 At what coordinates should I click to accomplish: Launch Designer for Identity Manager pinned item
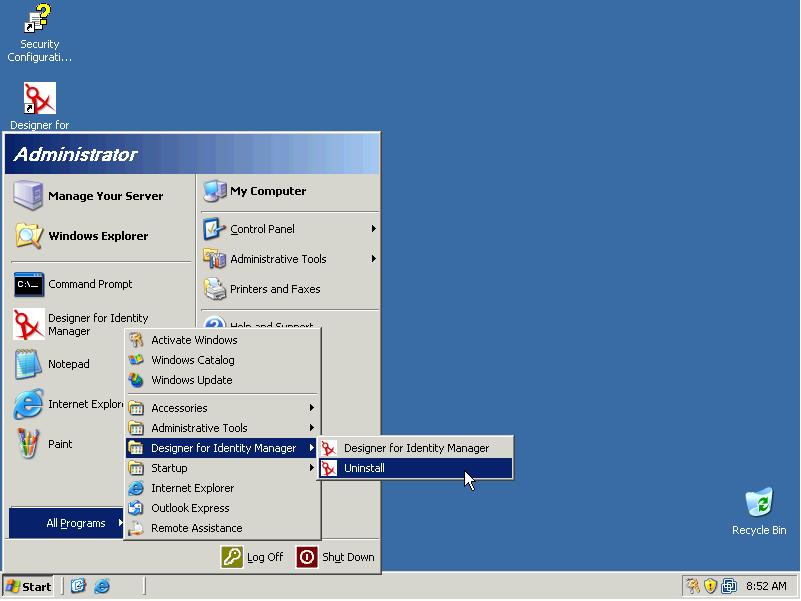click(101, 325)
